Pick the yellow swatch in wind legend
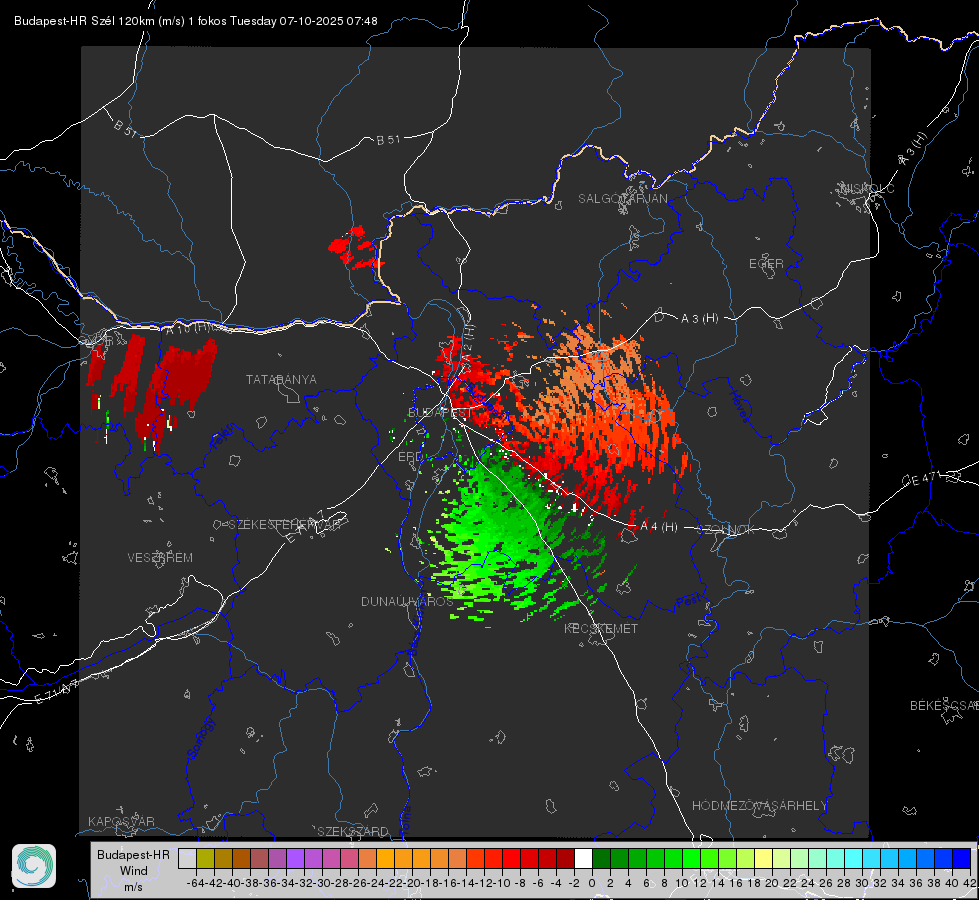 coord(764,859)
